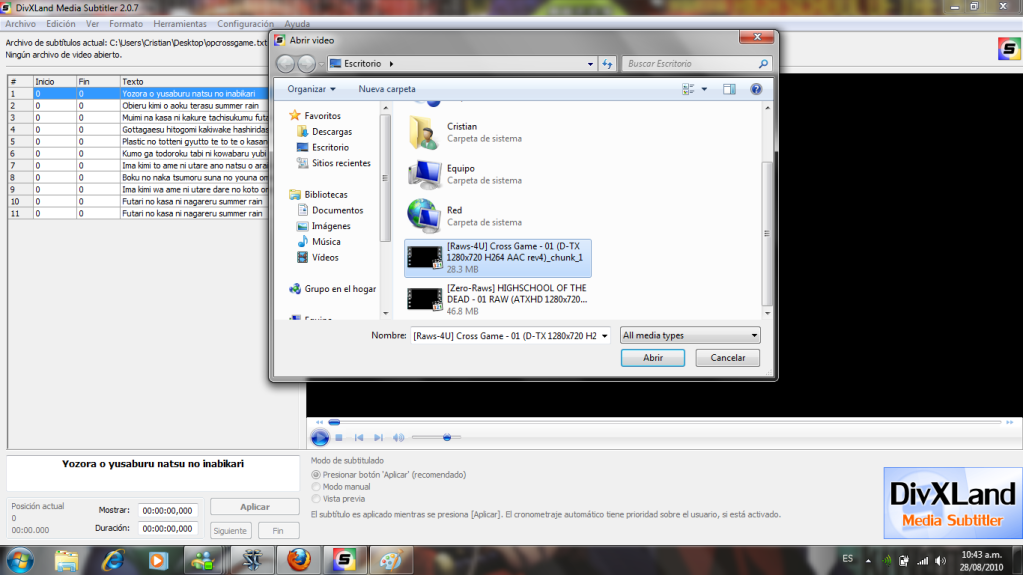Select HIGHSCHOOL OF THE DEAD video file
1023x575 pixels.
498,300
